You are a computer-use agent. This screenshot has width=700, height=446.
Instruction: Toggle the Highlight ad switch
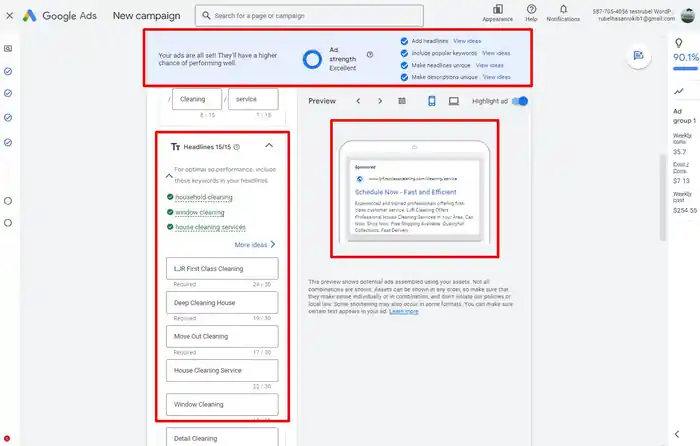click(x=520, y=101)
